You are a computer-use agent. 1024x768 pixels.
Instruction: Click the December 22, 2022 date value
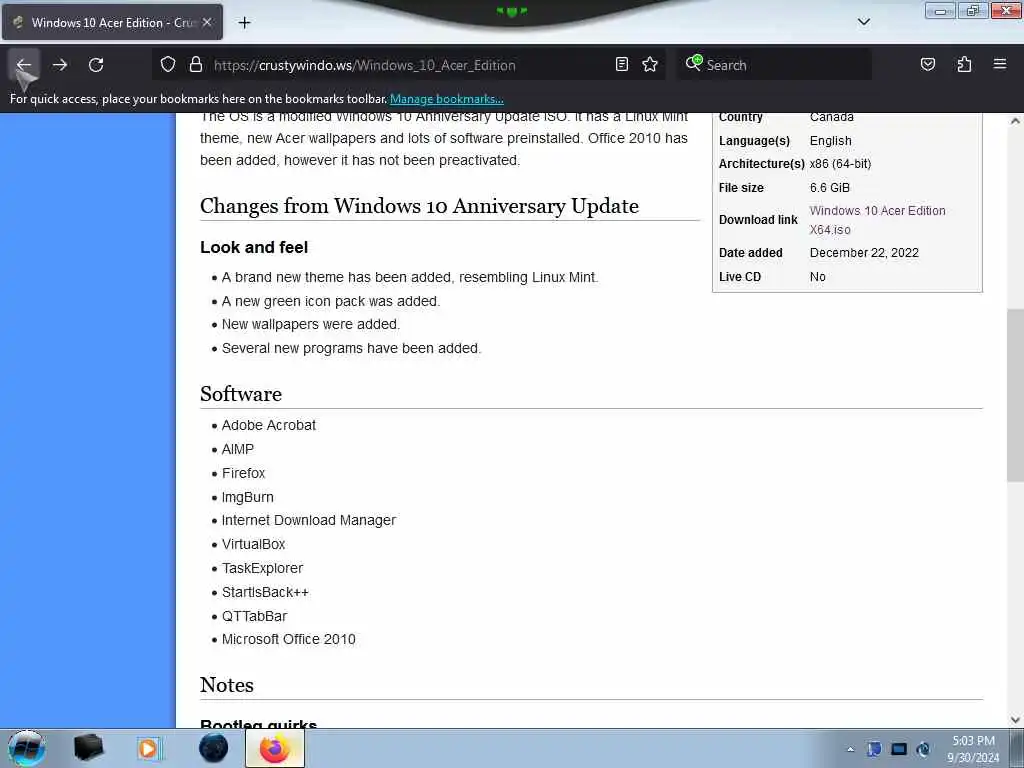[x=864, y=253]
